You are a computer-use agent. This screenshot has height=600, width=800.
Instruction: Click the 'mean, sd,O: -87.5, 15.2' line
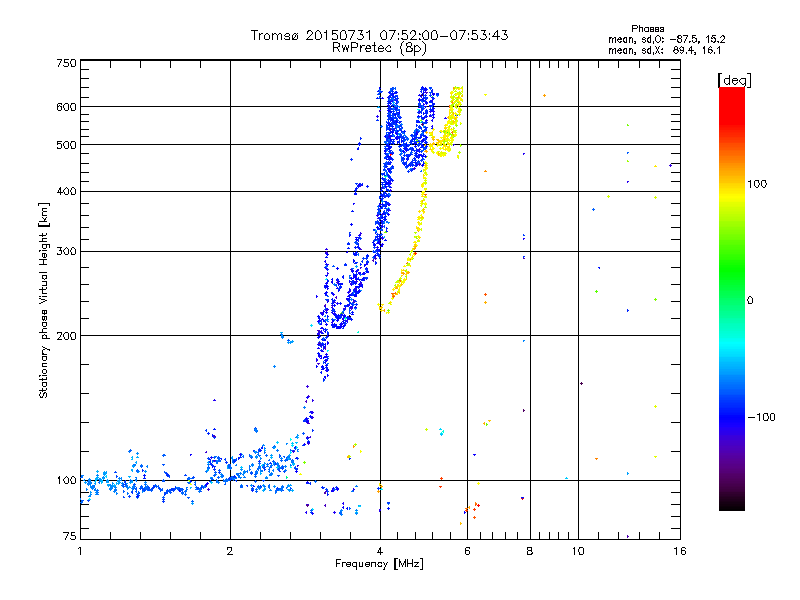click(x=667, y=39)
